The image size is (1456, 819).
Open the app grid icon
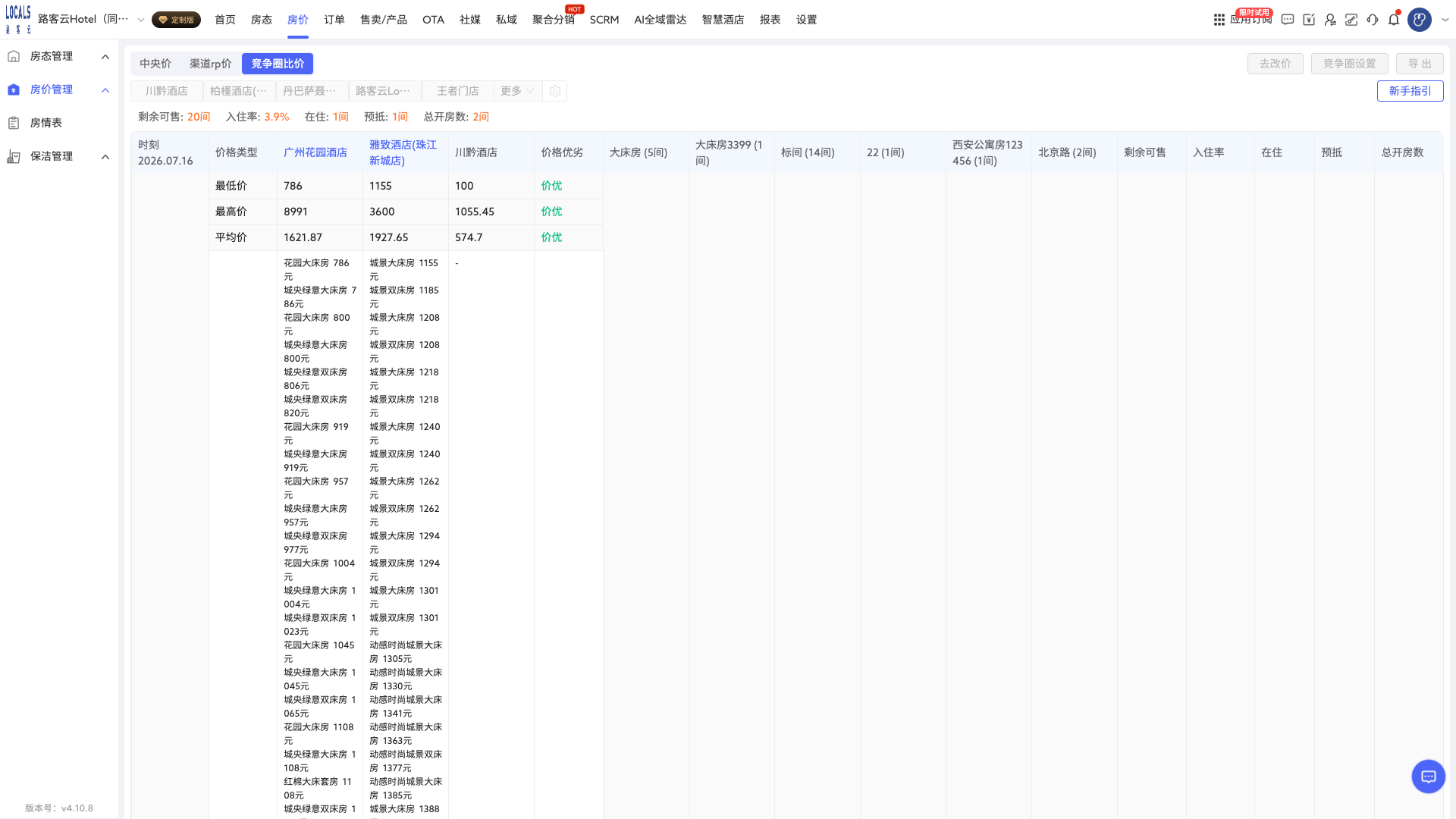tap(1219, 20)
